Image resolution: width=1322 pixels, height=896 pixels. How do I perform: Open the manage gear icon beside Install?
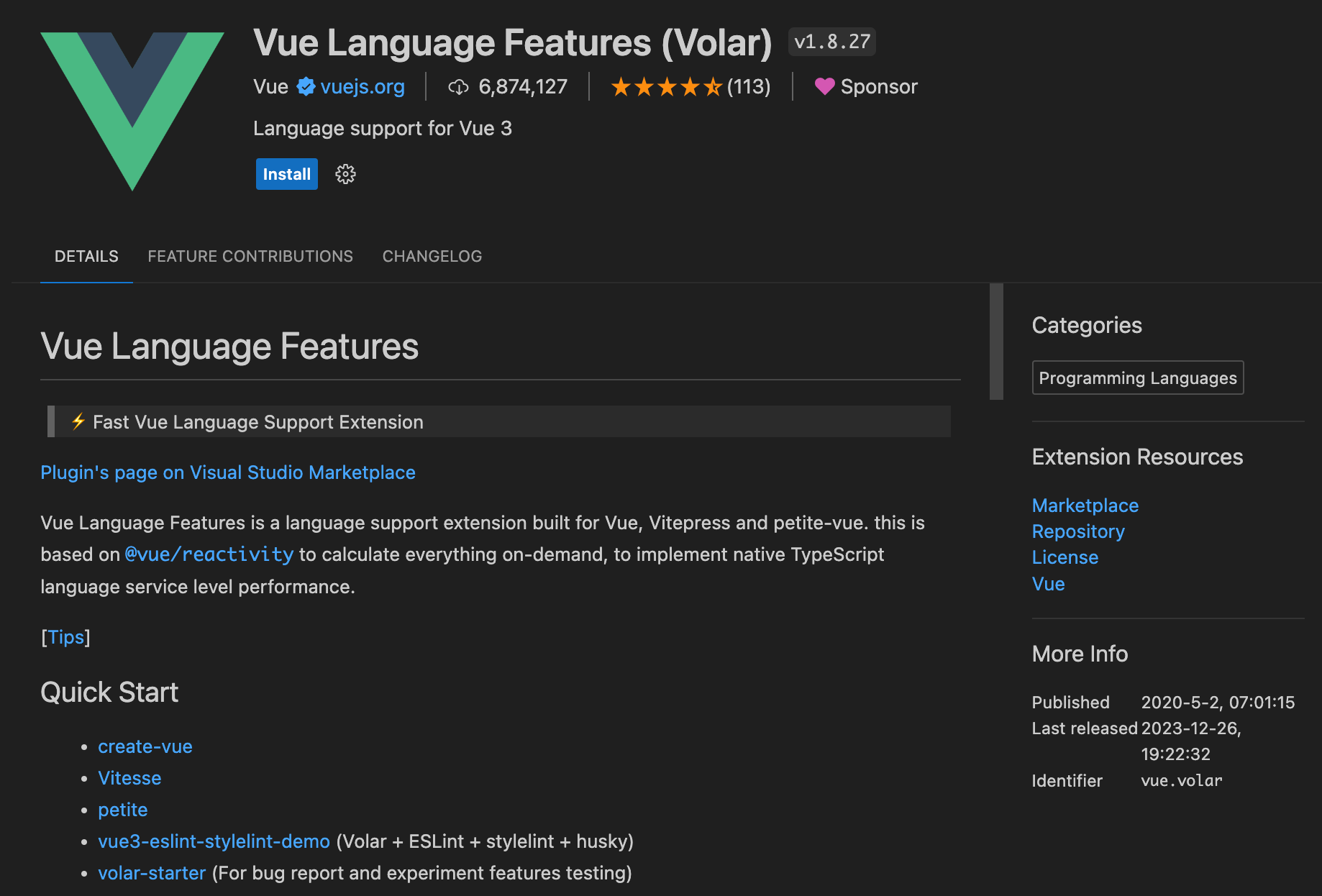coord(345,174)
